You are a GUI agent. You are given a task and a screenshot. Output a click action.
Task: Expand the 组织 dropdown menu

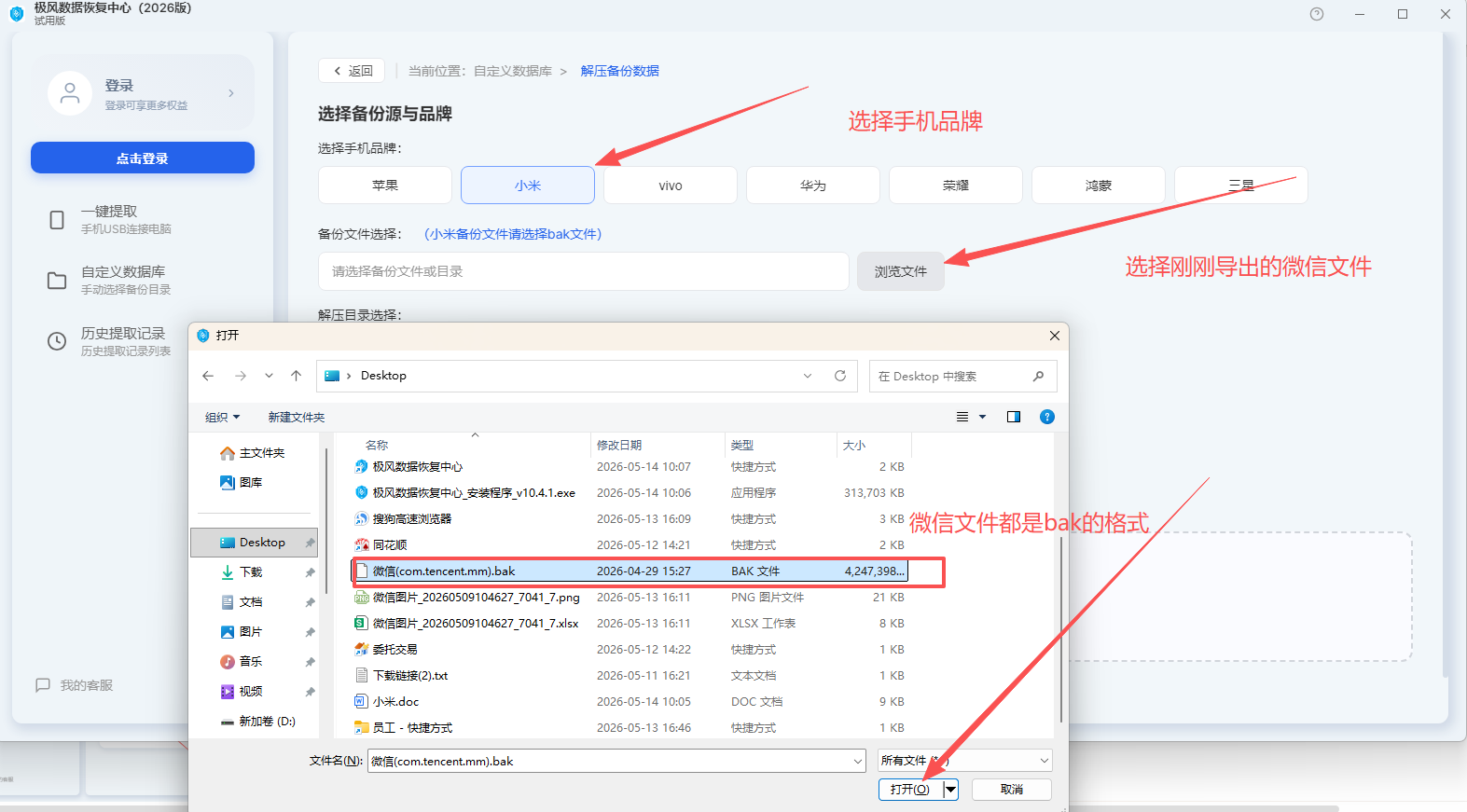tap(223, 418)
